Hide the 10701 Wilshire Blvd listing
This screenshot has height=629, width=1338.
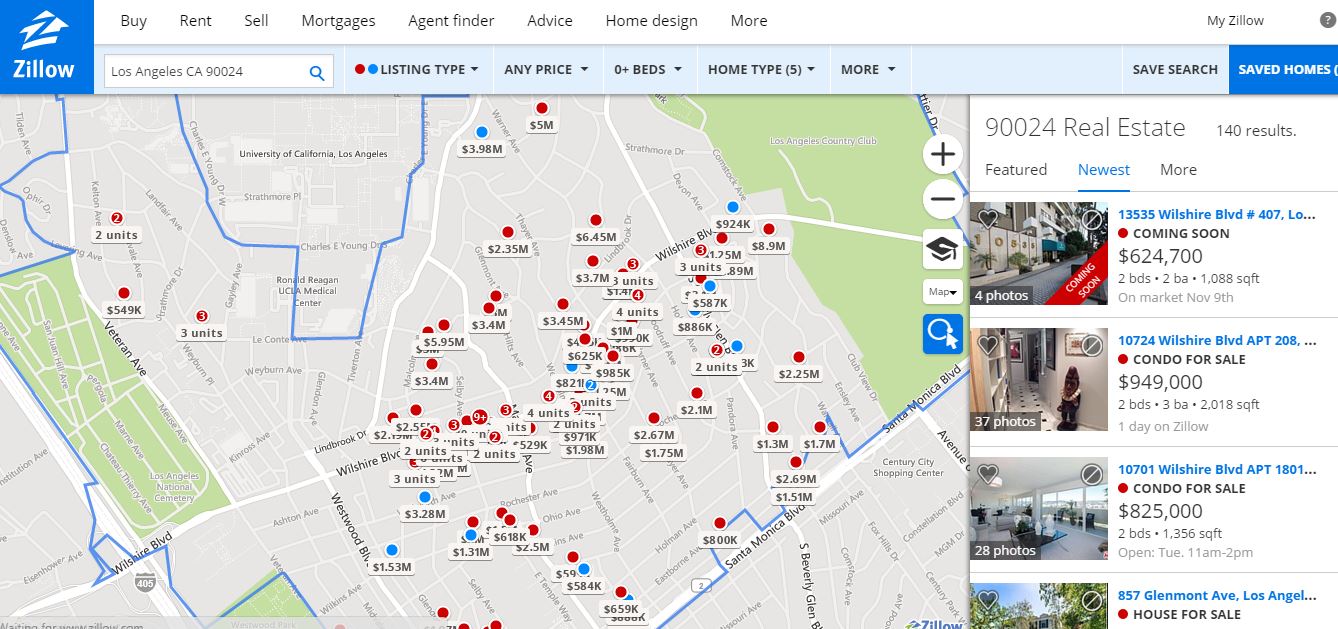[1092, 474]
